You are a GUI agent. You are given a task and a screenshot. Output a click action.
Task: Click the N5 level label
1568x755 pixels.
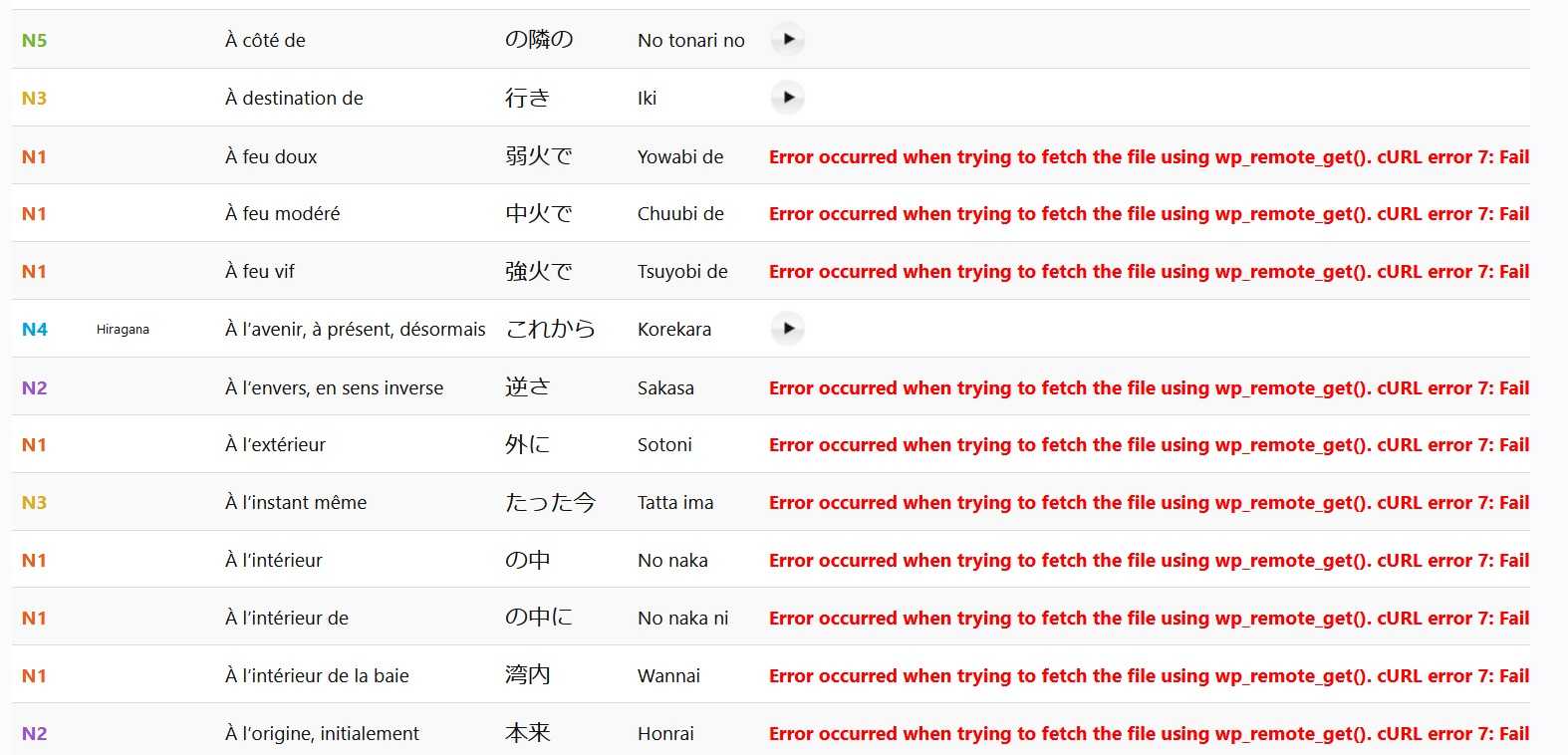pyautogui.click(x=34, y=41)
